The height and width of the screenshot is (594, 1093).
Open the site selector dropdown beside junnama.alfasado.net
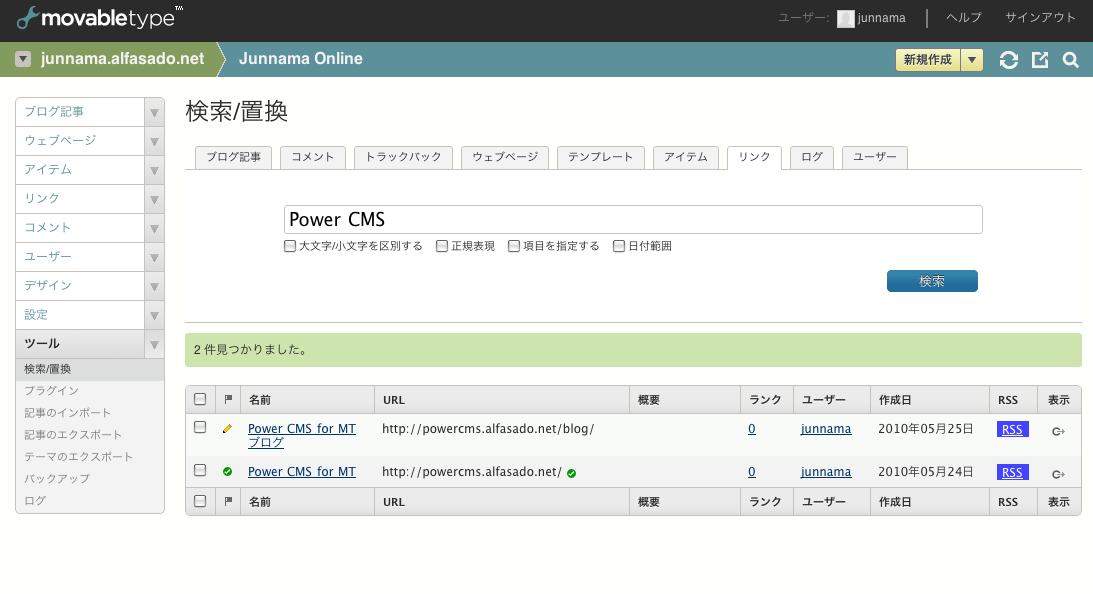click(x=23, y=59)
